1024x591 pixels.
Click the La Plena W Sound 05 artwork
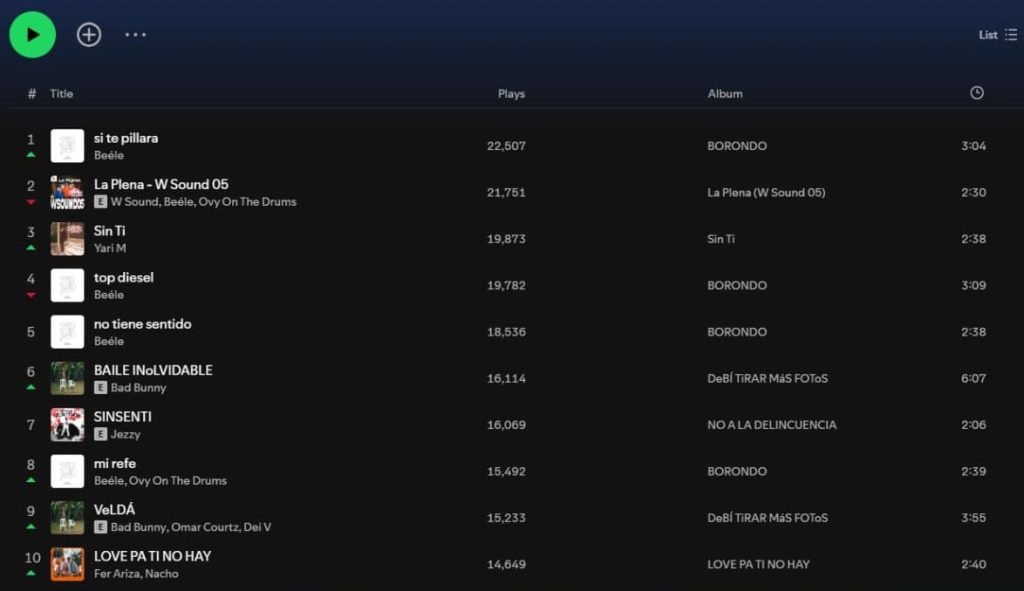67,192
